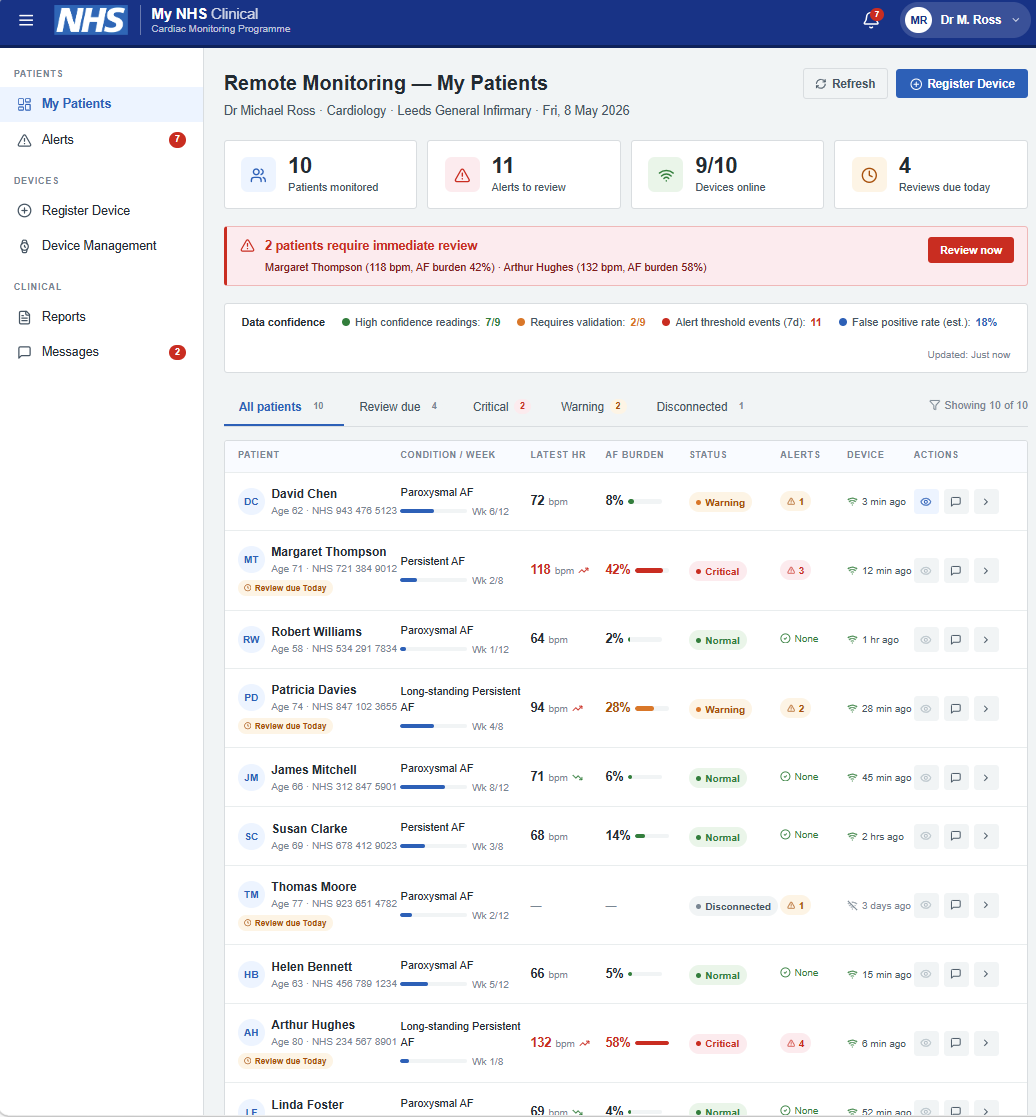1036x1117 pixels.
Task: Open Alerts in the sidebar
Action: point(101,140)
